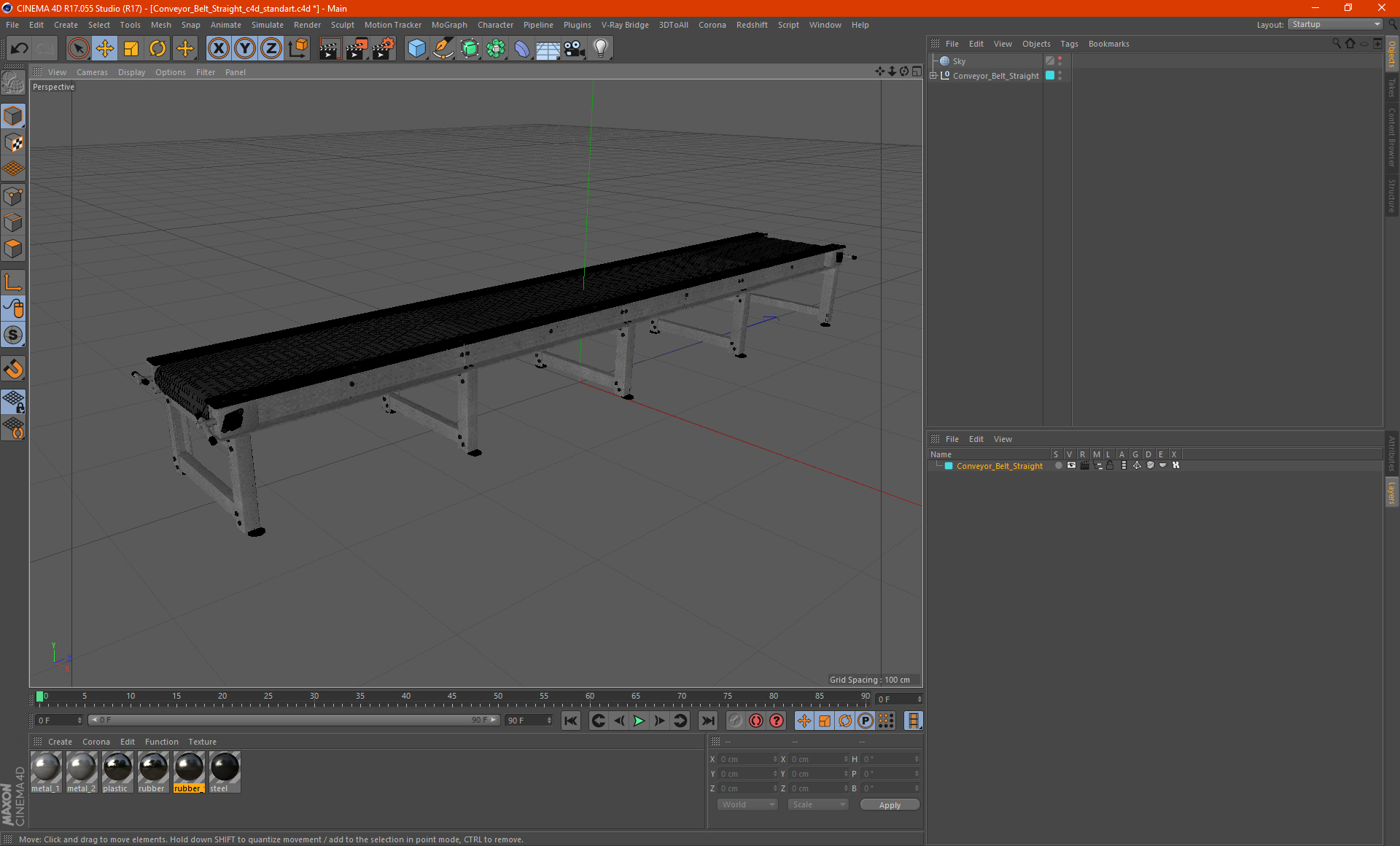The height and width of the screenshot is (846, 1400).
Task: Open Material Manager Corona menu
Action: [x=96, y=742]
